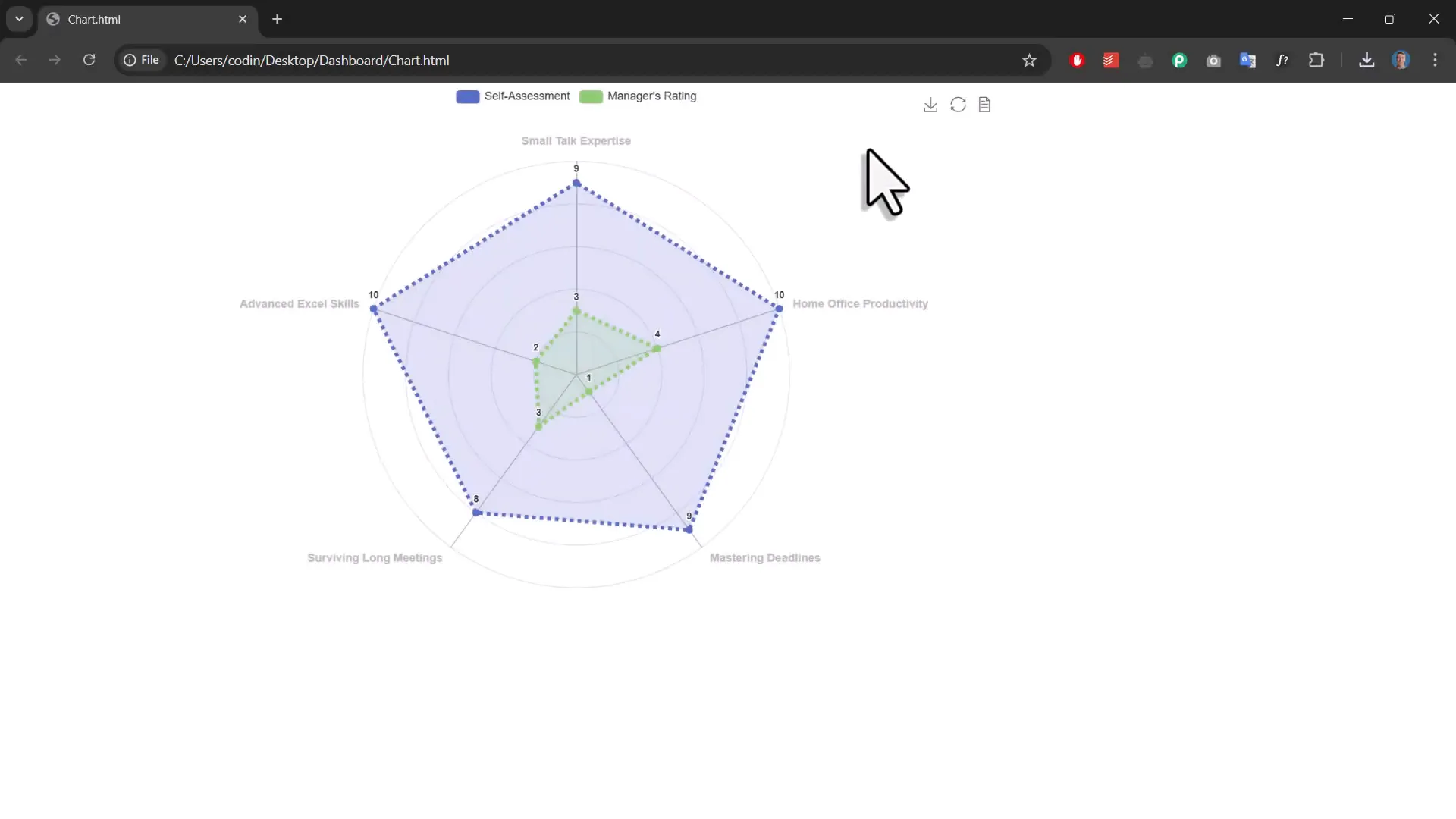Hide Self-Assessment data by clicking its blue swatch
Screen dimensions: 1456x819
click(x=466, y=96)
